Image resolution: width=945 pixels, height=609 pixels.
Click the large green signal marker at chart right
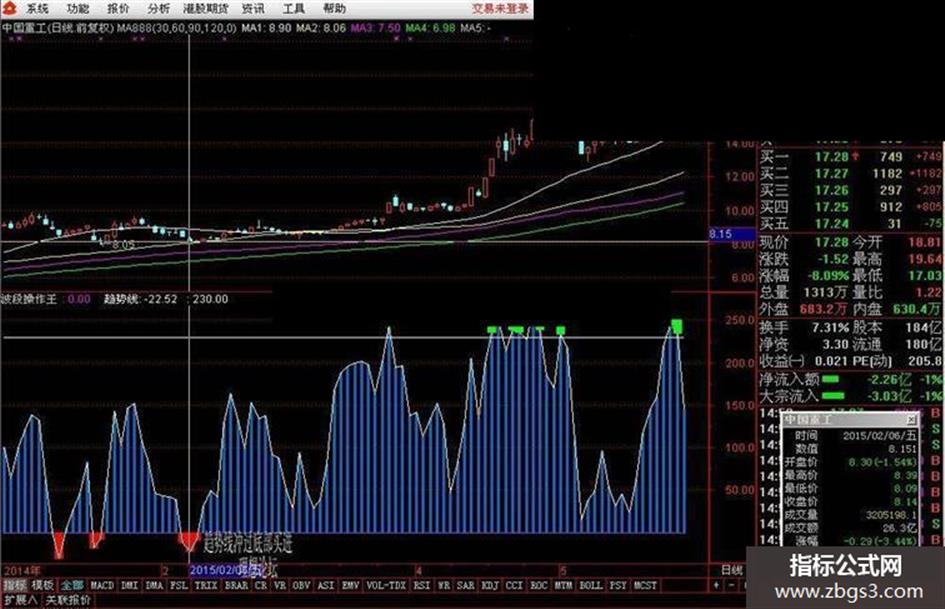(677, 327)
